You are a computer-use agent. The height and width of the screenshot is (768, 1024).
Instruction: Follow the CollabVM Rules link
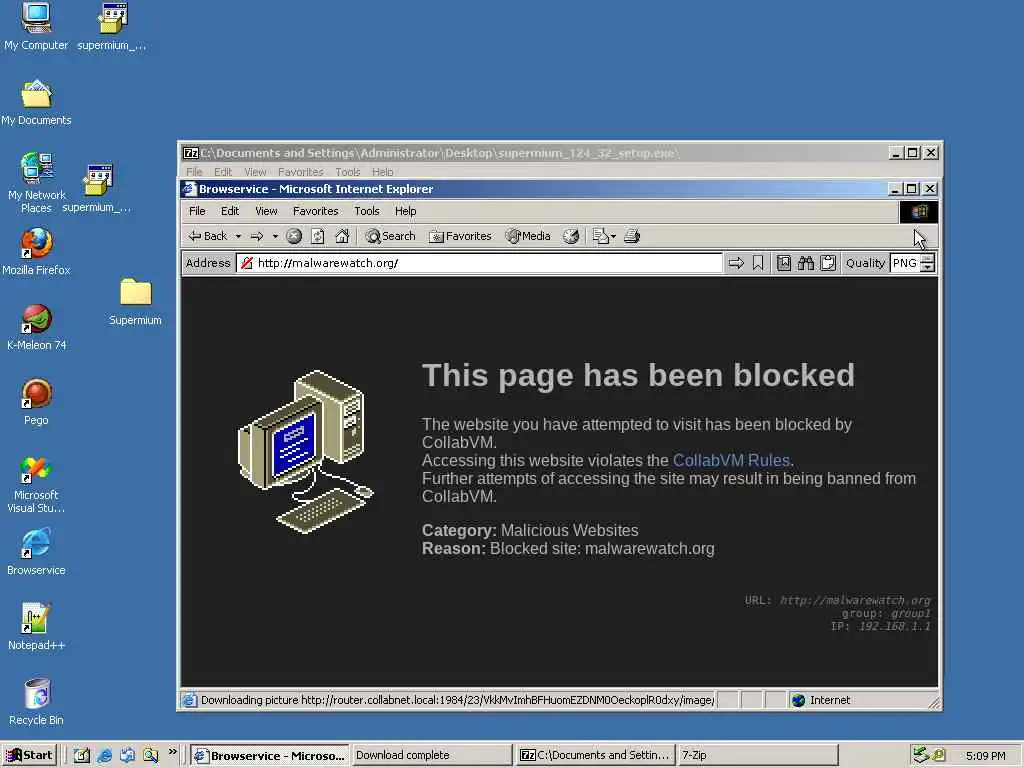pyautogui.click(x=731, y=460)
